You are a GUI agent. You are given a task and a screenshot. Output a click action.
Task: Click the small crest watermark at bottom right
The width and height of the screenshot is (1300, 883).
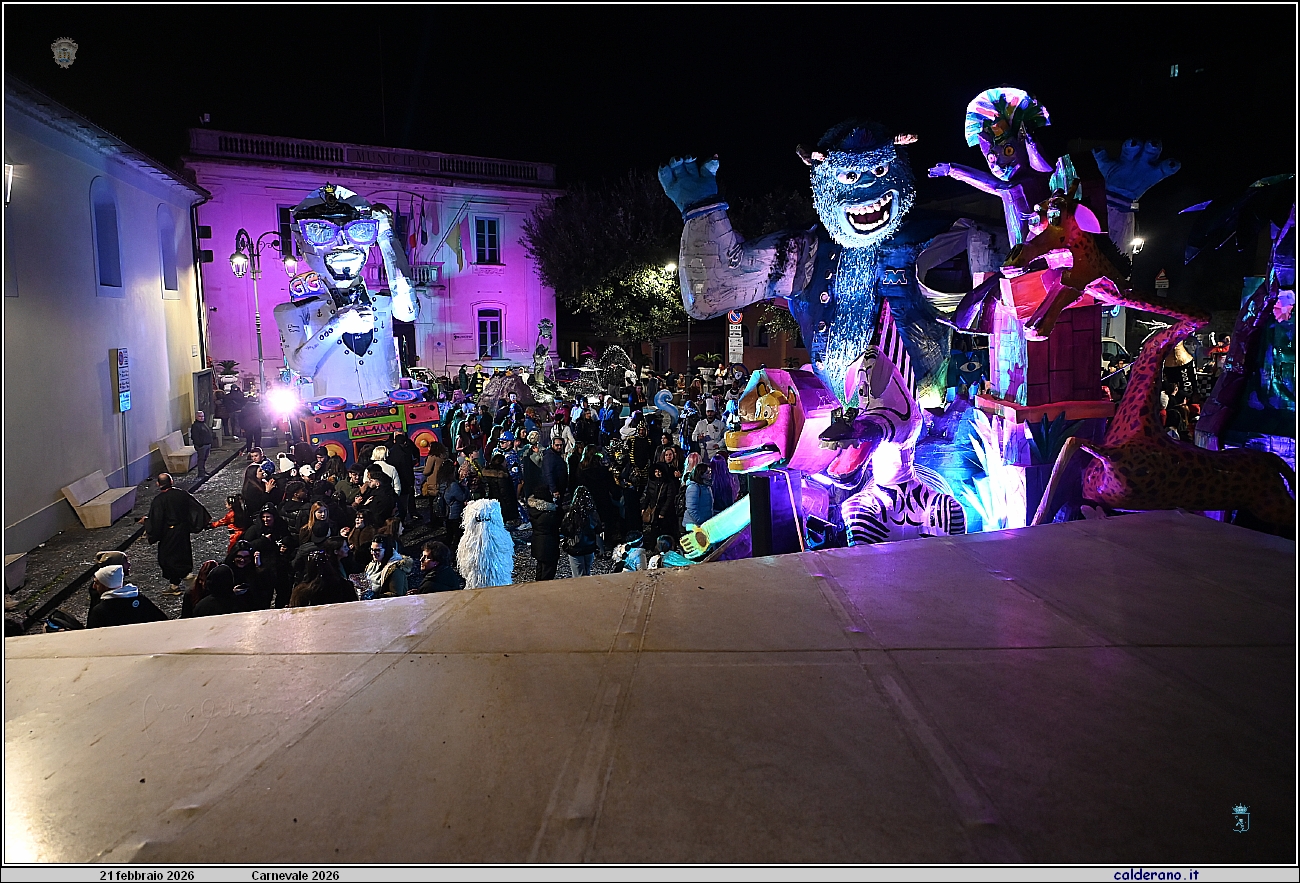1239,817
